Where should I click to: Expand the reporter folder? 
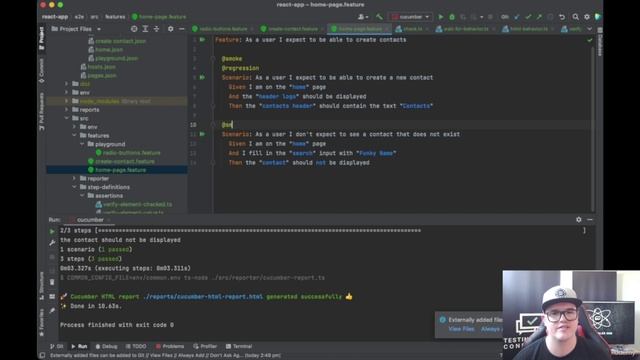[74, 178]
